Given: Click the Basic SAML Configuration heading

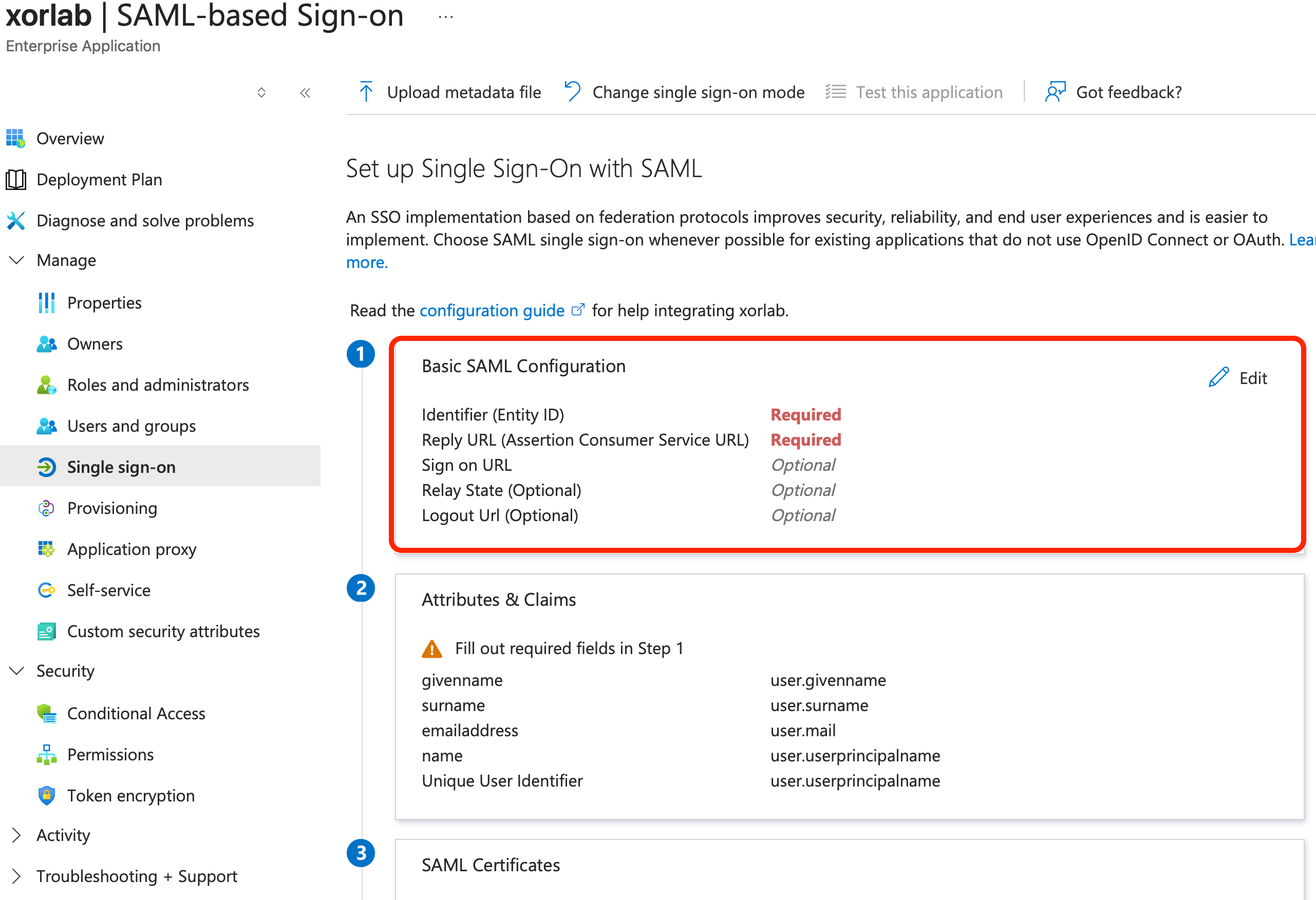Looking at the screenshot, I should click(523, 366).
